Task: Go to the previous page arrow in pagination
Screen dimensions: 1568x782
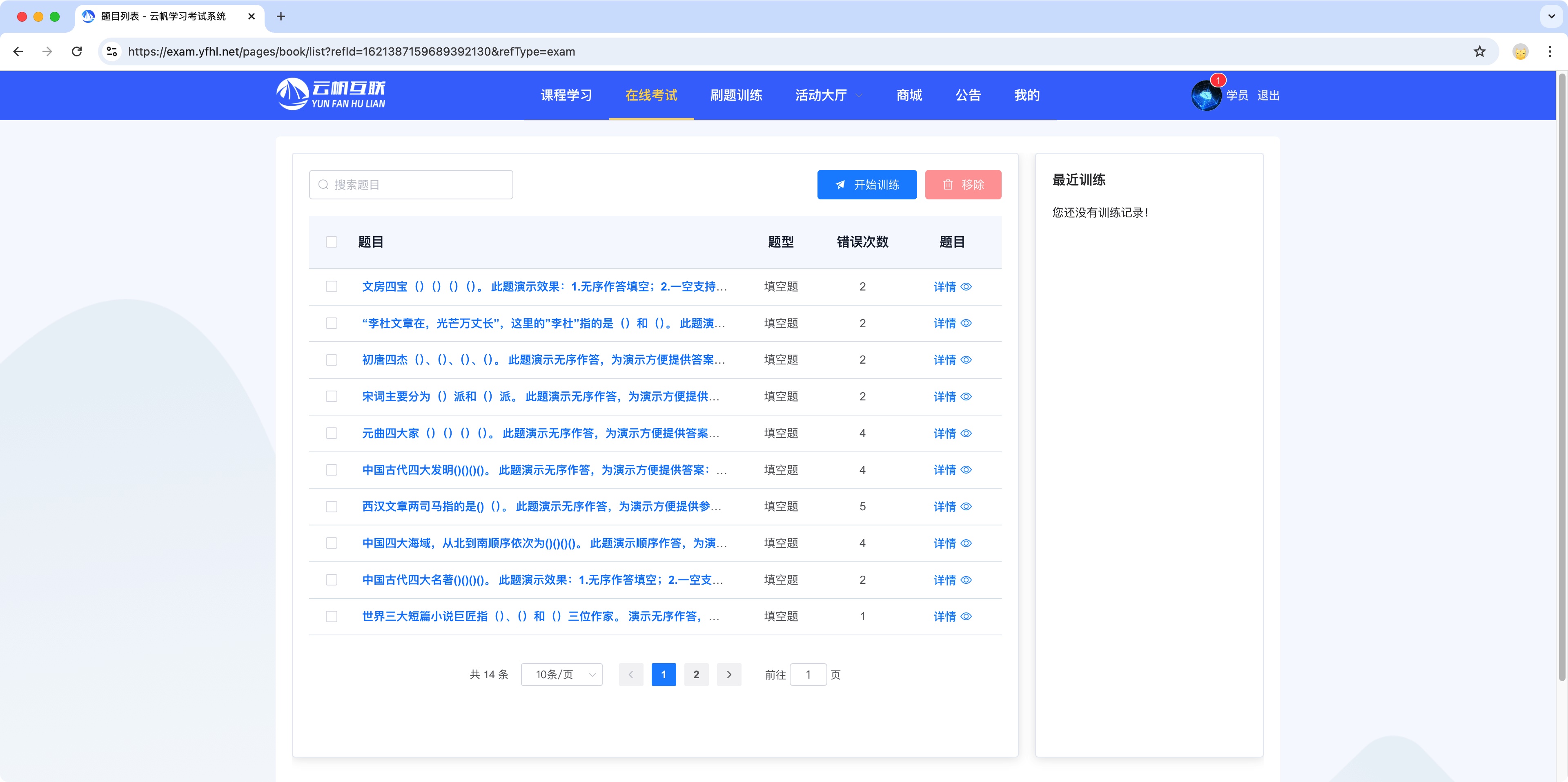Action: [630, 674]
